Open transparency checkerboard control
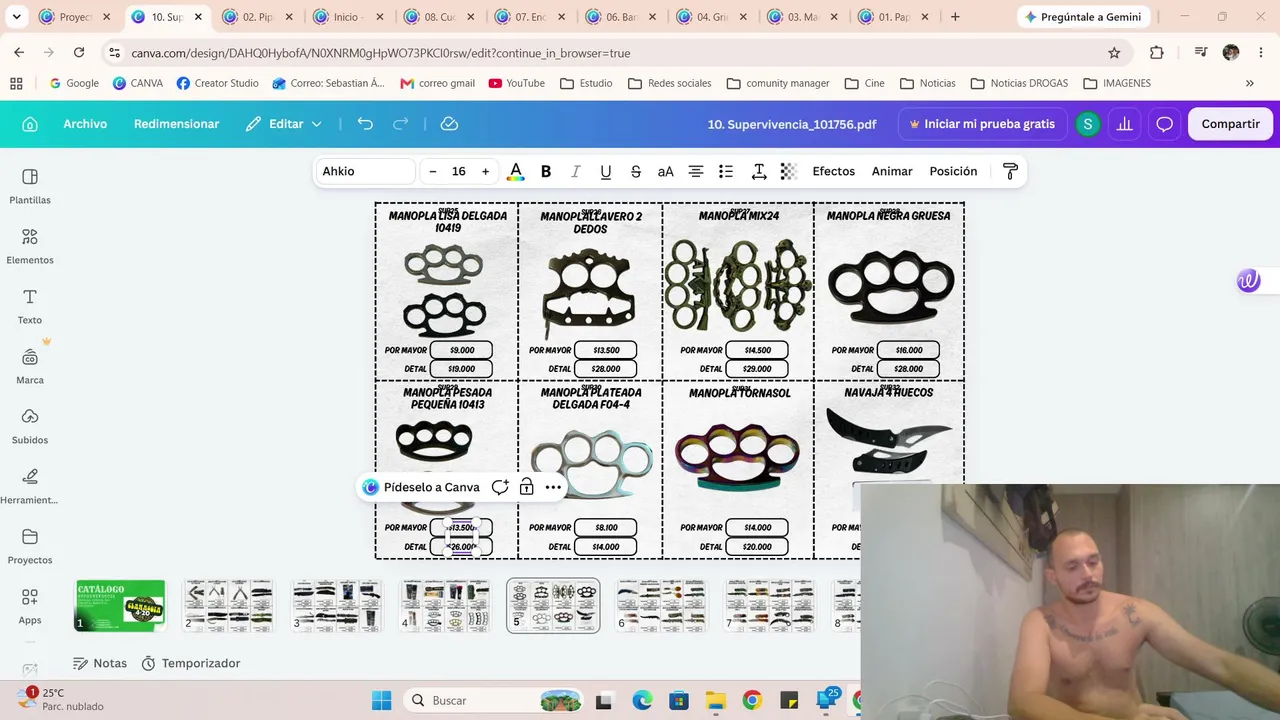This screenshot has height=720, width=1280. 789,172
